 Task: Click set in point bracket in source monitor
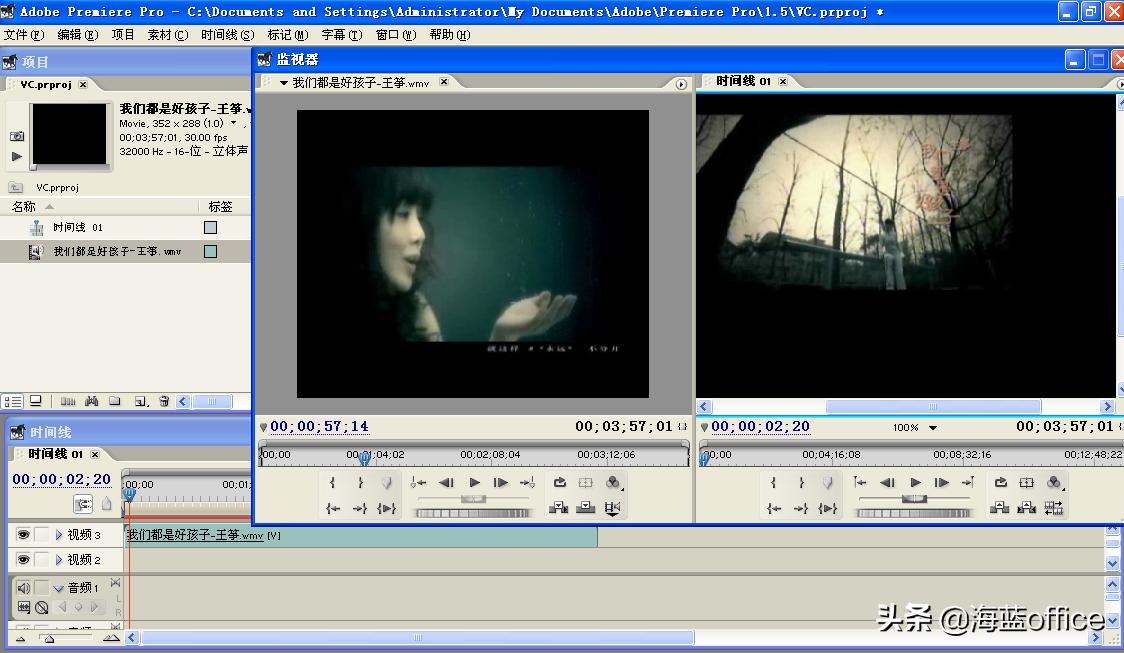point(333,483)
